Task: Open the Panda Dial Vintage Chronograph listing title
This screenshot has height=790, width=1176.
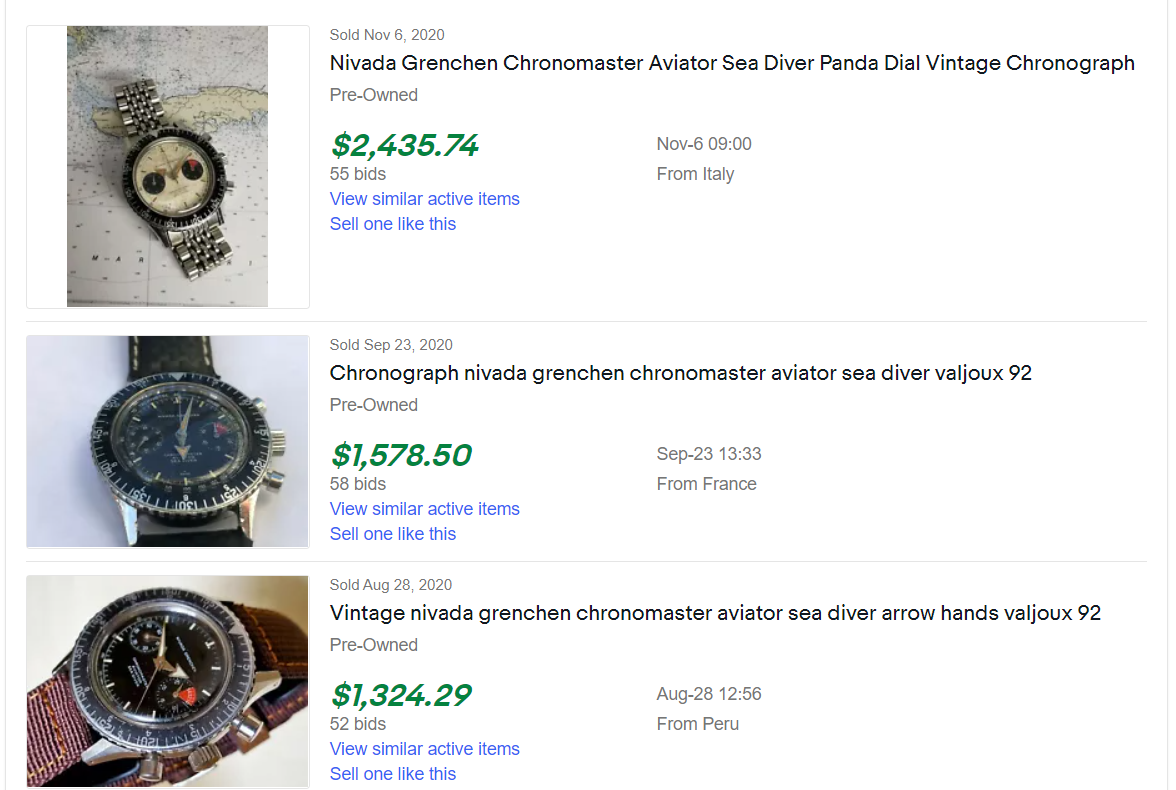Action: point(732,63)
